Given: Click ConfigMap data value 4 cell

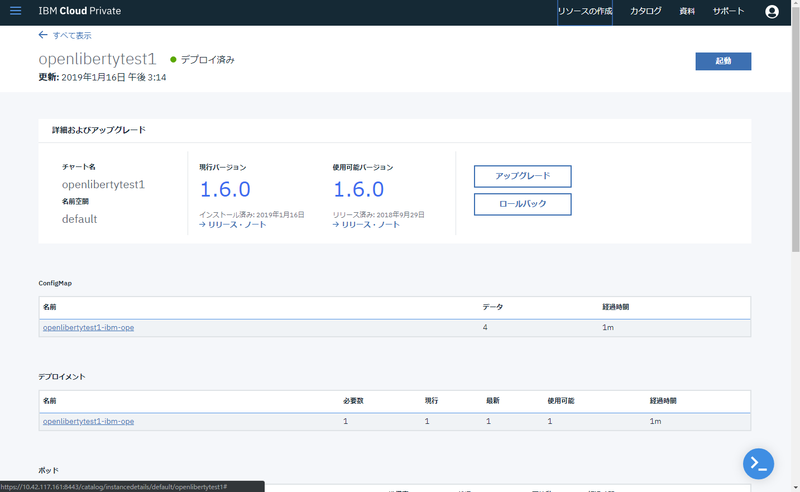Looking at the screenshot, I should pos(485,328).
